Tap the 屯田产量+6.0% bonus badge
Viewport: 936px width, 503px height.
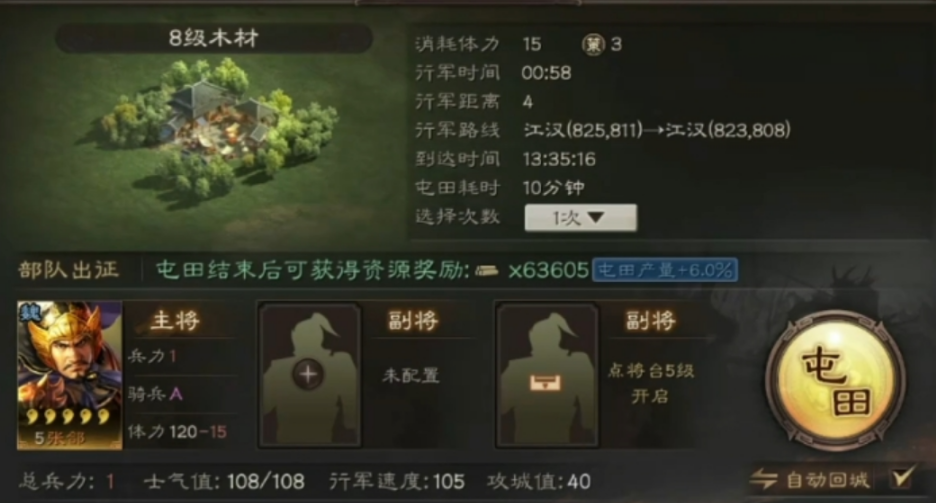point(665,270)
